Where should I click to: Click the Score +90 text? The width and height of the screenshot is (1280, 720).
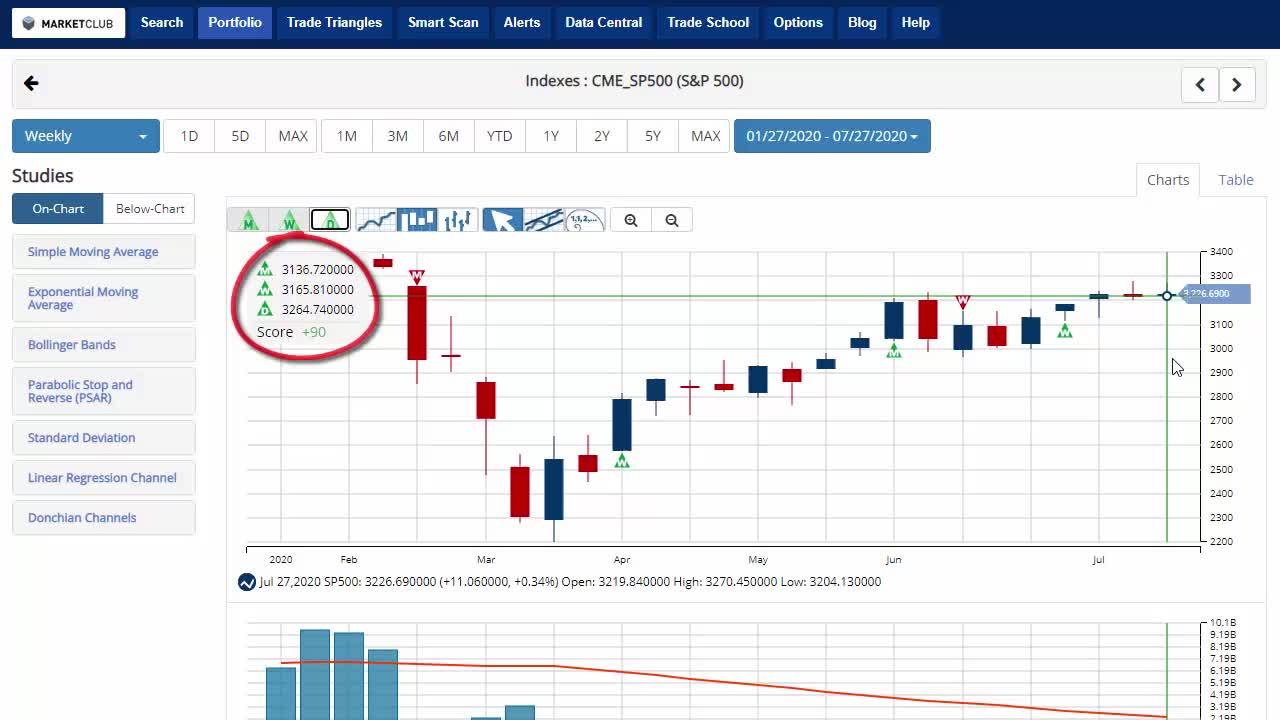291,332
